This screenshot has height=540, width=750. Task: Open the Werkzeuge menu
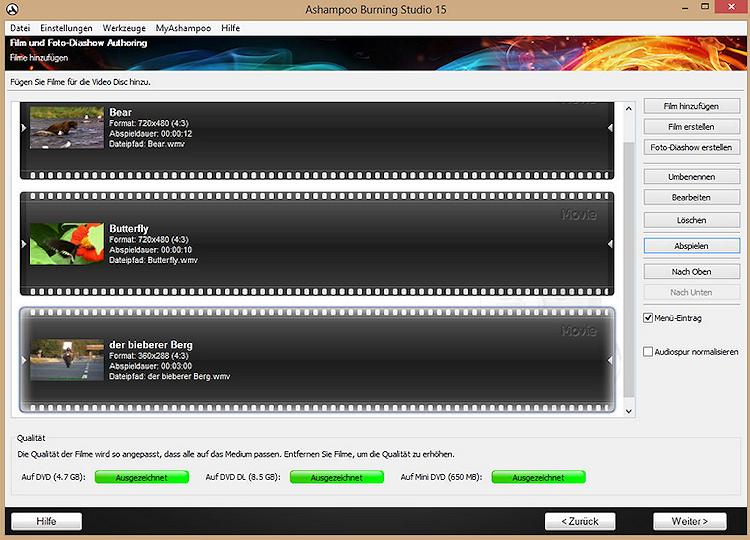(124, 28)
